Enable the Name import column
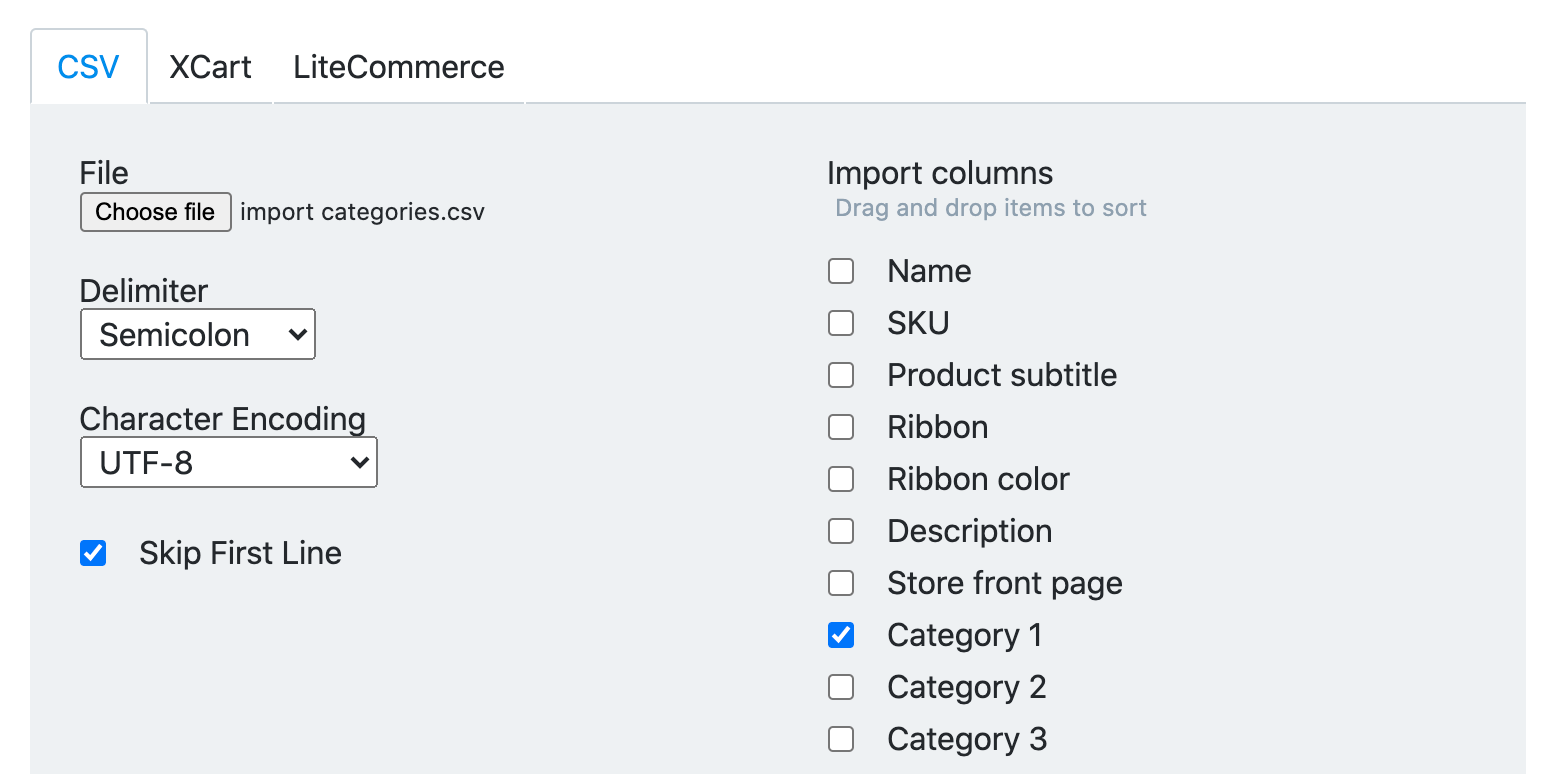 coord(840,270)
